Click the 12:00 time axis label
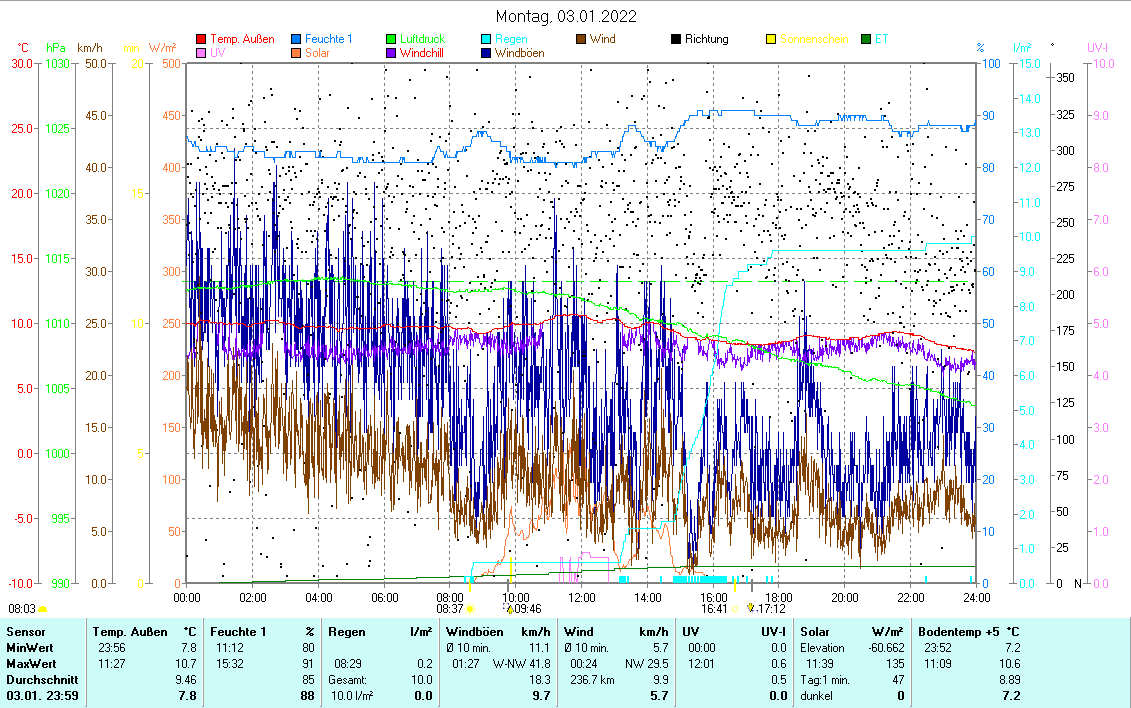This screenshot has height=708, width=1131. coord(582,597)
